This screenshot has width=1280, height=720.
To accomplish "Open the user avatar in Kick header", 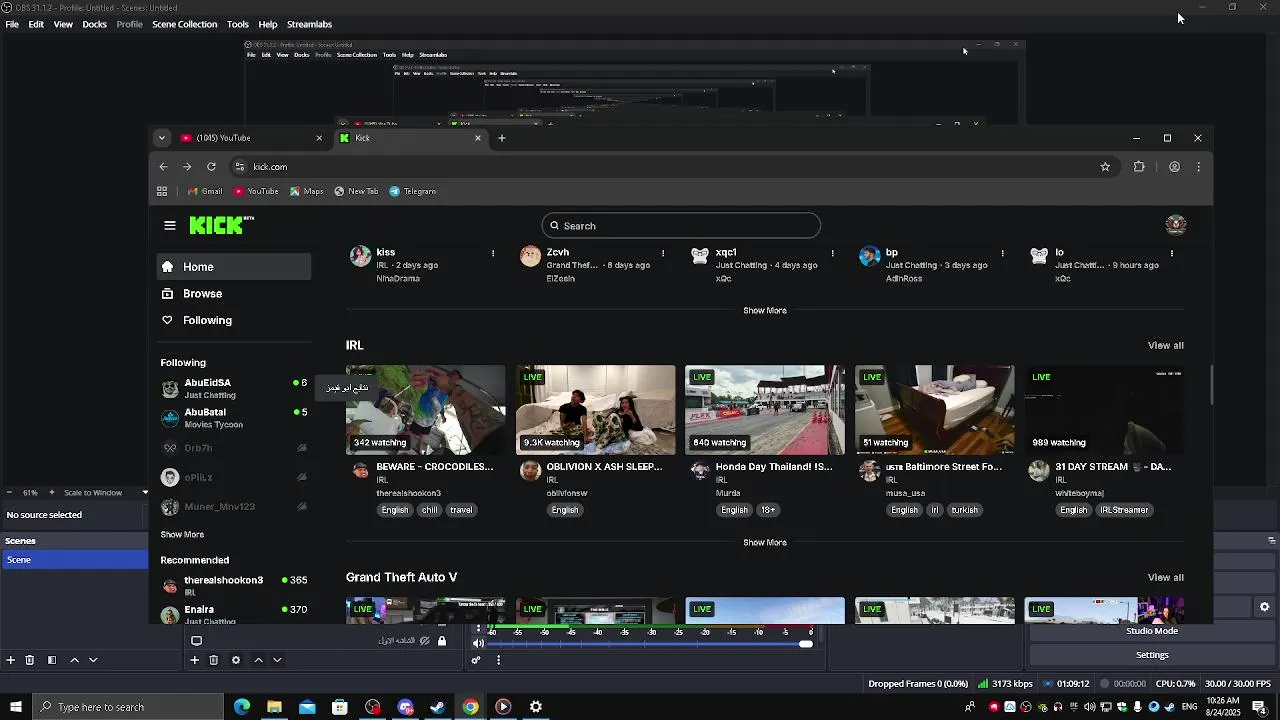I will [1176, 225].
